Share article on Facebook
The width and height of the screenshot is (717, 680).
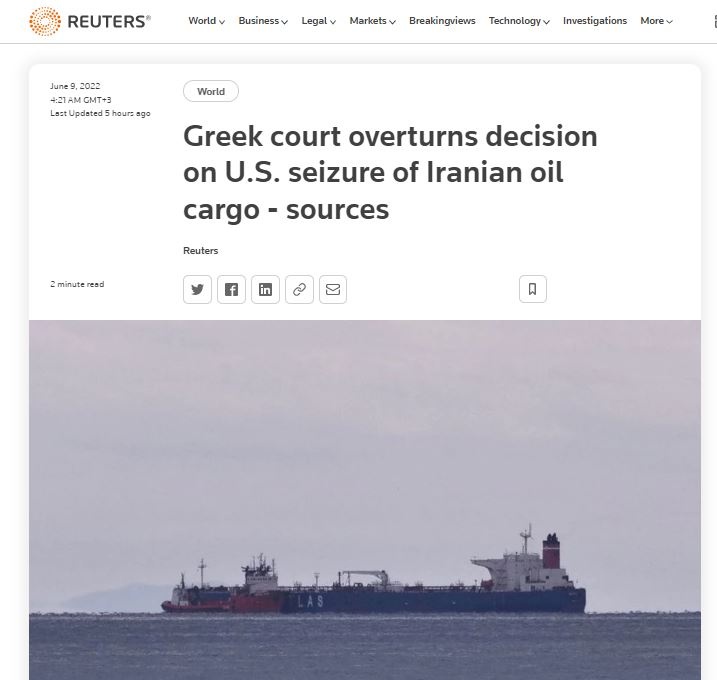(x=231, y=289)
